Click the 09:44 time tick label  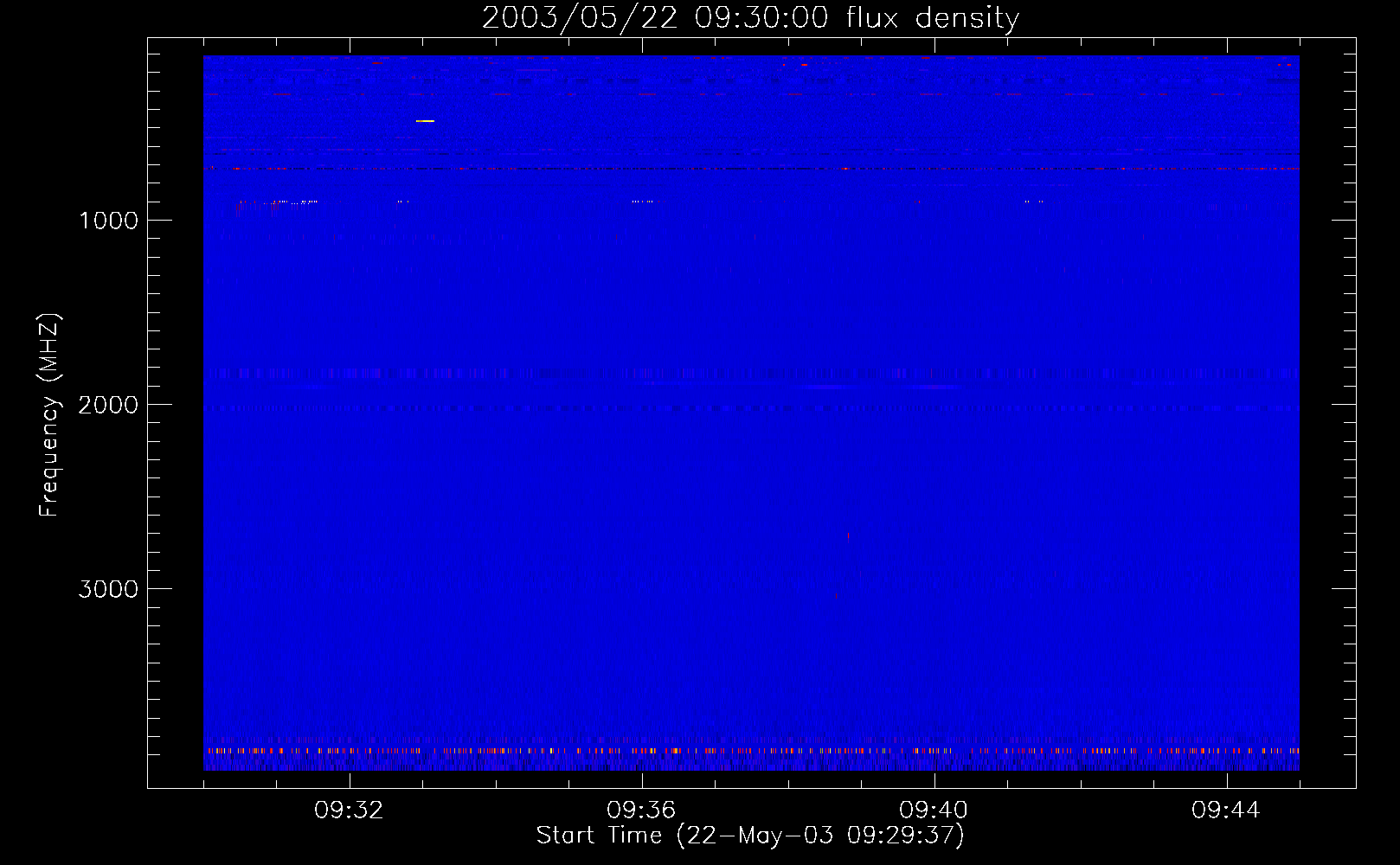[x=1226, y=811]
